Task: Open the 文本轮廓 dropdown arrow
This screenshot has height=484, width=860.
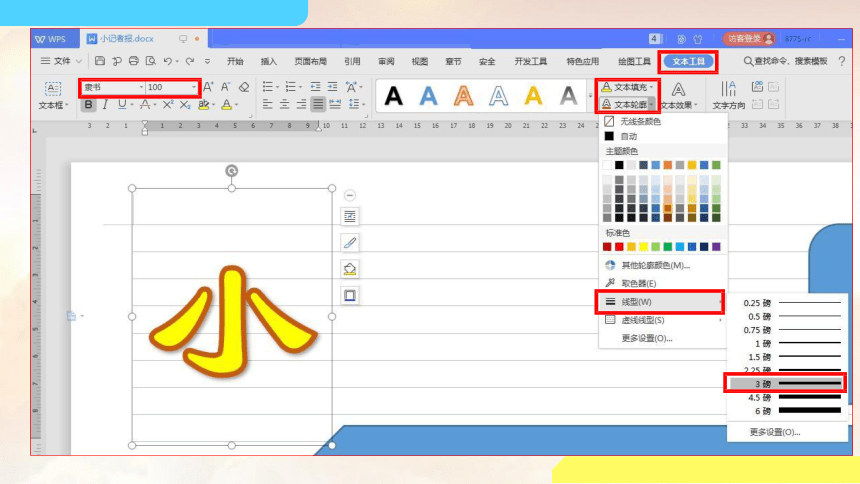Action: click(652, 104)
